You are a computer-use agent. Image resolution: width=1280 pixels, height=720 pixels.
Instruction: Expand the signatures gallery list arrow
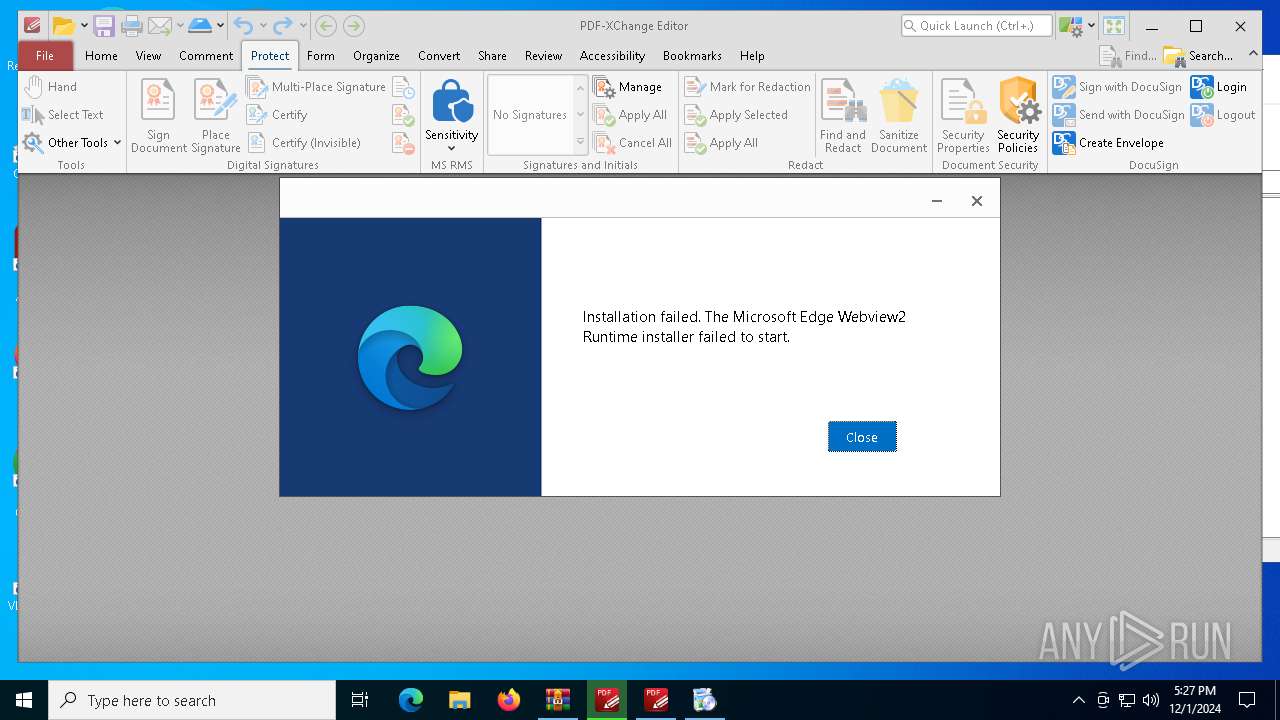580,143
